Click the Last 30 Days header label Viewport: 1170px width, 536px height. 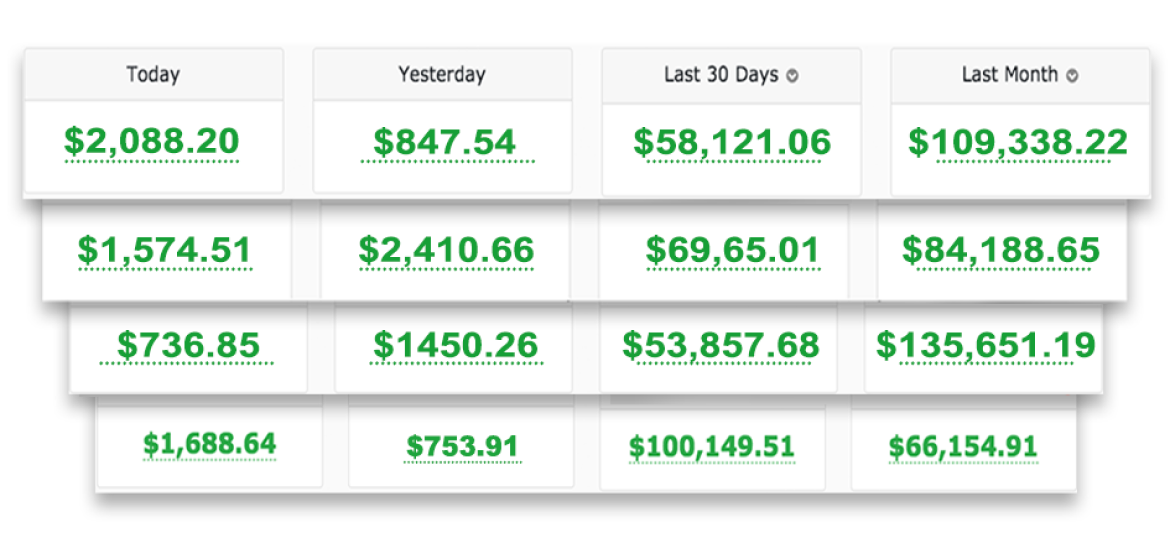(722, 75)
